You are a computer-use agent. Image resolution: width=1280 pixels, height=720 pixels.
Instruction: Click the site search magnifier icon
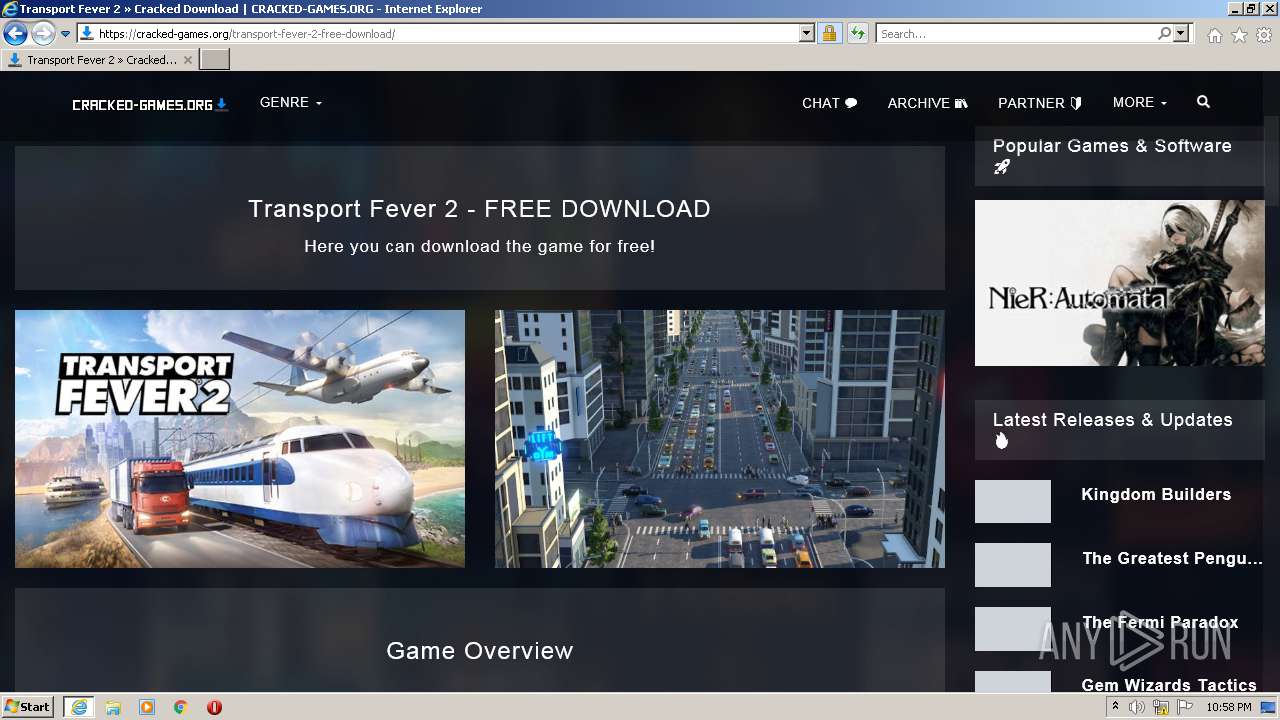click(x=1203, y=102)
